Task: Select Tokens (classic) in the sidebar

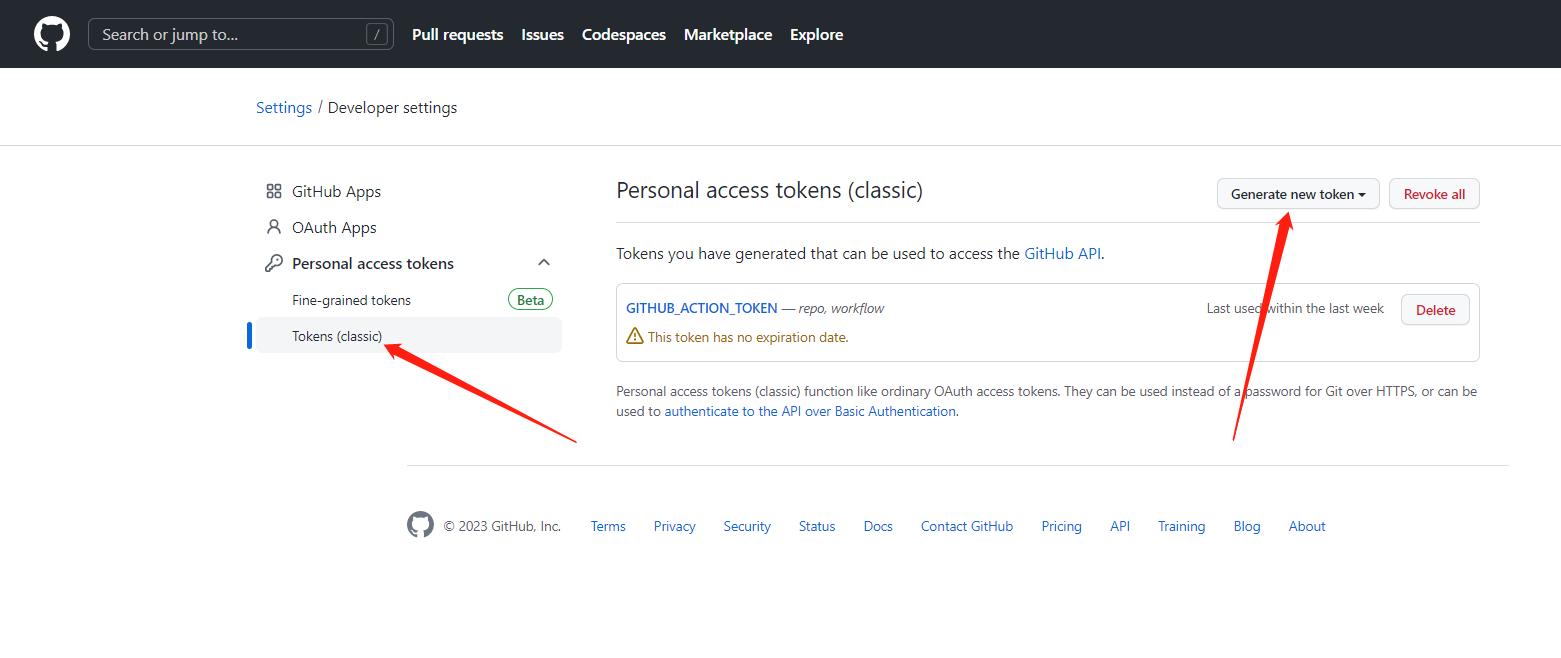Action: (x=337, y=336)
